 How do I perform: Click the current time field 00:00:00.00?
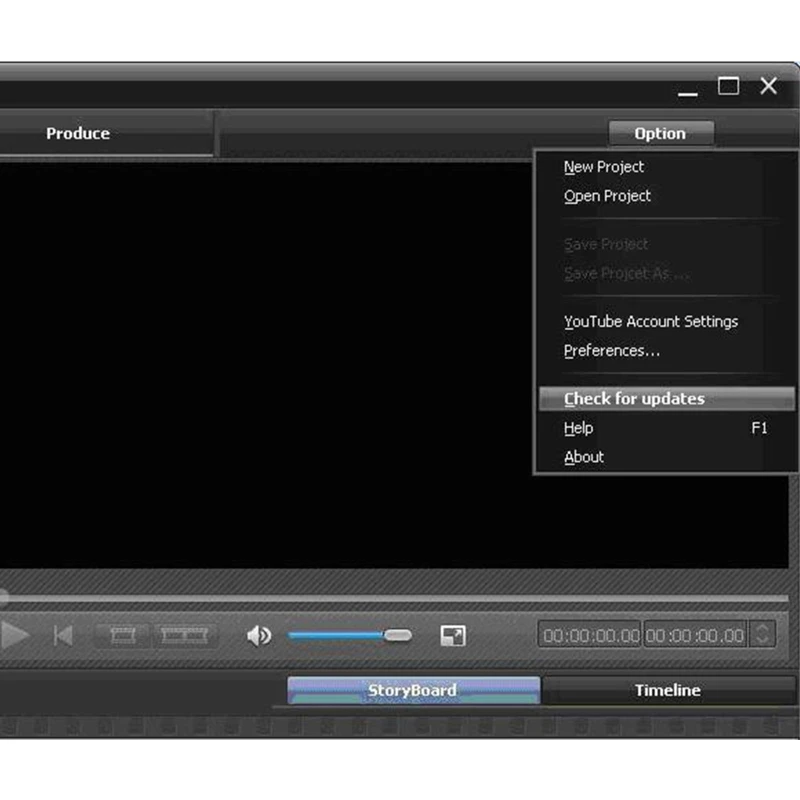tap(590, 635)
